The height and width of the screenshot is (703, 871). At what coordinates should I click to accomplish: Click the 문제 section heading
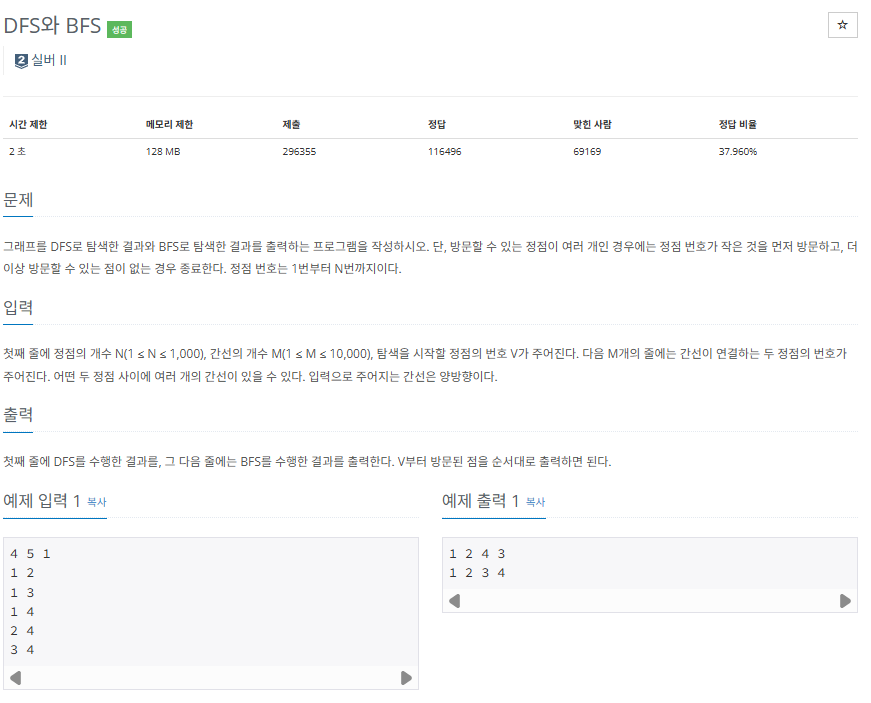(18, 200)
